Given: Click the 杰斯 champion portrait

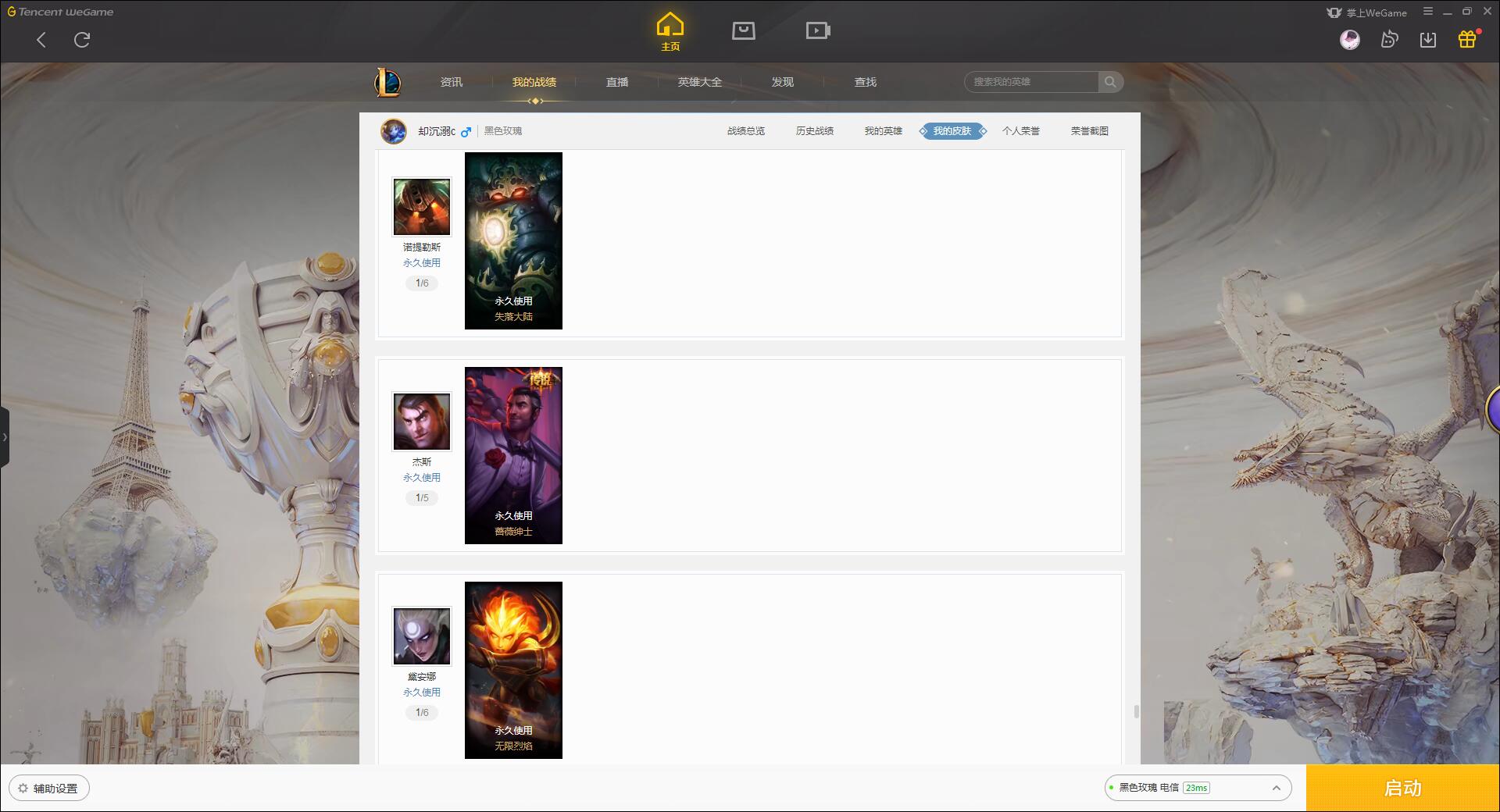Looking at the screenshot, I should pos(422,422).
